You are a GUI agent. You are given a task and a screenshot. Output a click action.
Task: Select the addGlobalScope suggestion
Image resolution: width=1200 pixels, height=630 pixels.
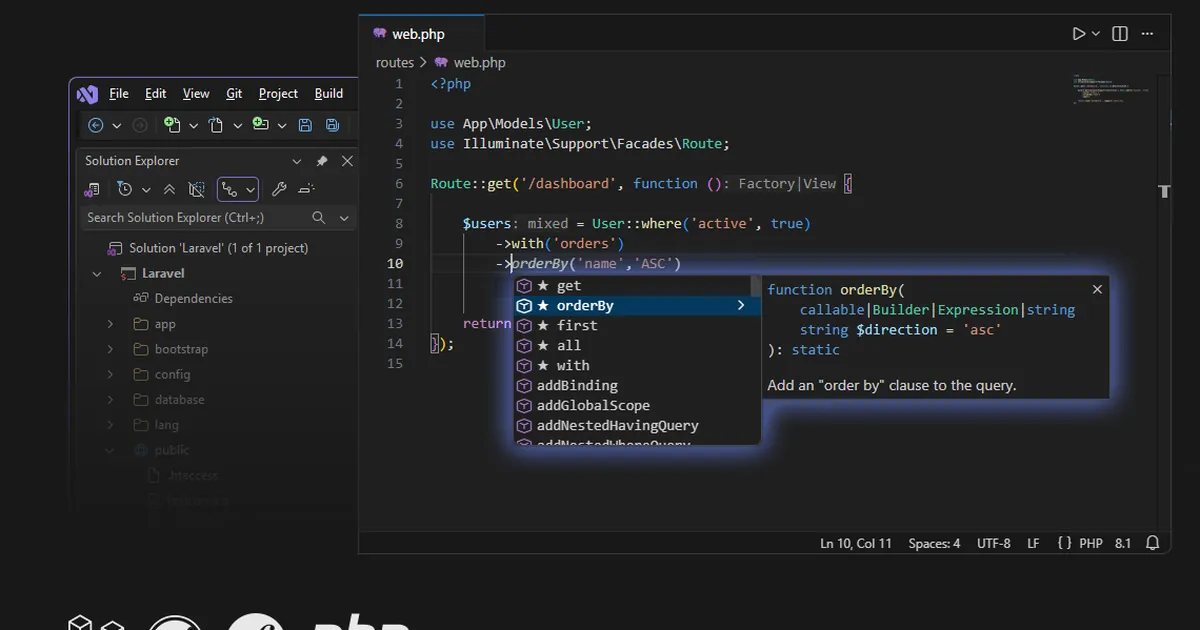[x=637, y=406]
